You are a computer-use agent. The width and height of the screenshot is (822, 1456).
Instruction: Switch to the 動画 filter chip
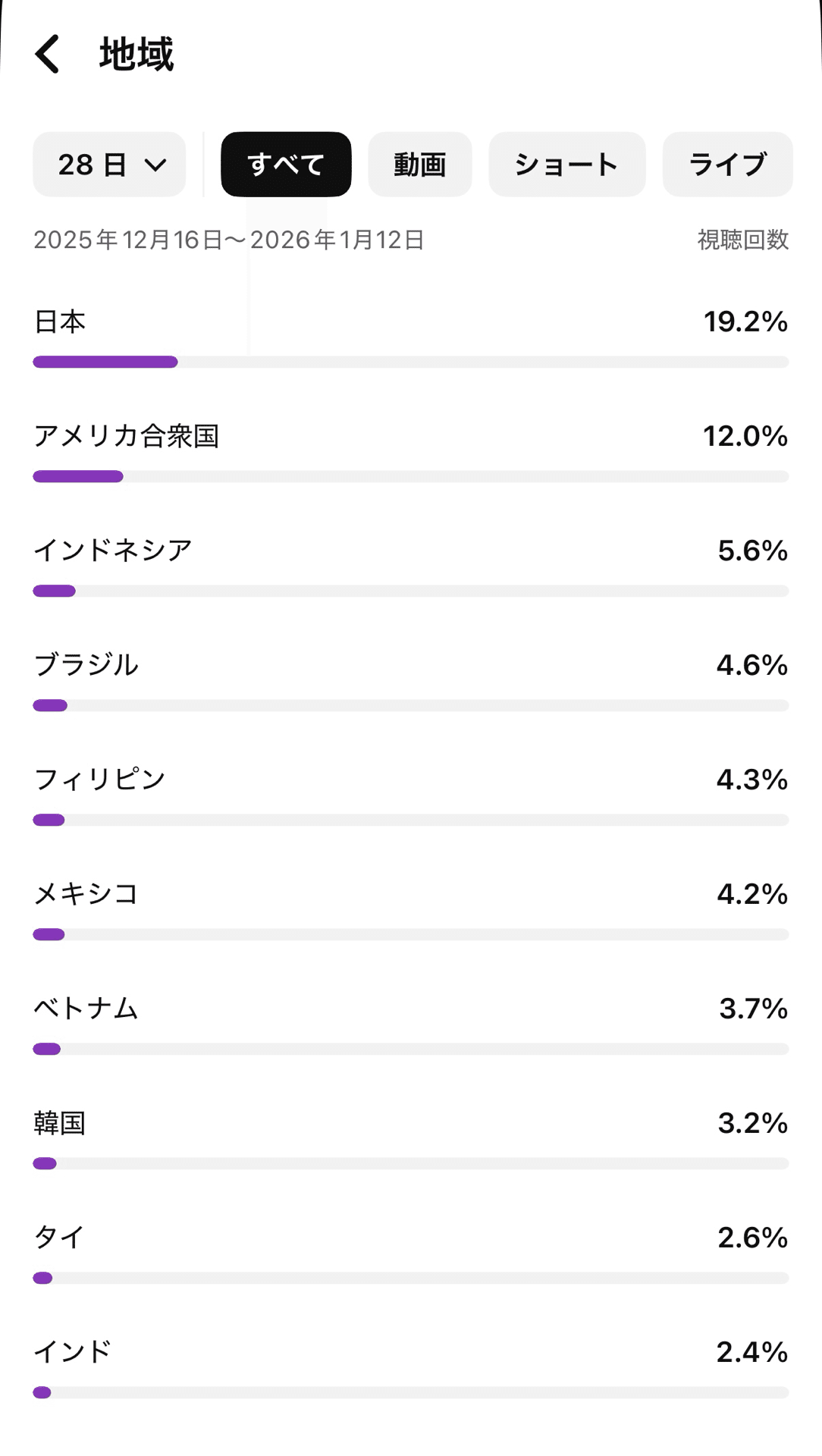coord(419,165)
